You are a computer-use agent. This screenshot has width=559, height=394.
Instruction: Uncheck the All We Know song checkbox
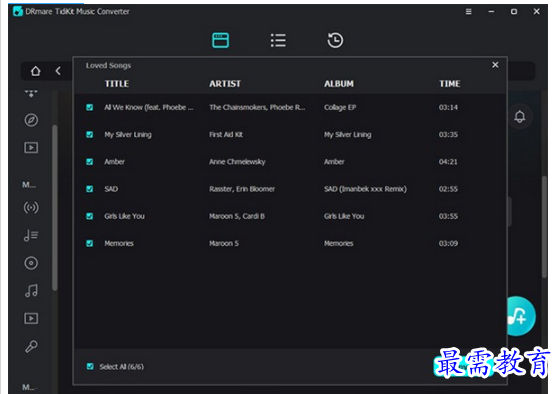[x=89, y=107]
